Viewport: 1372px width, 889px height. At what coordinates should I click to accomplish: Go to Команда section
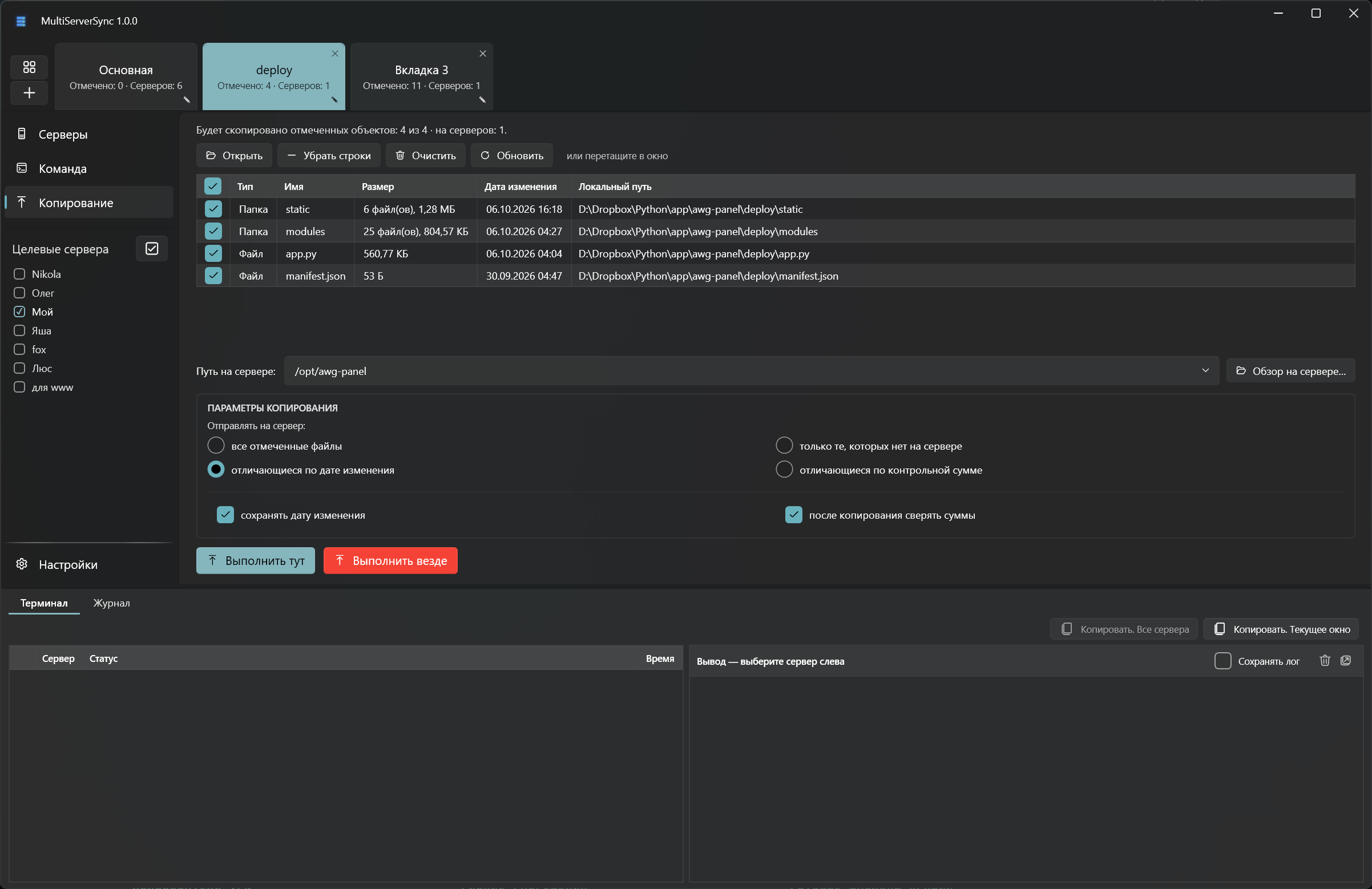(x=90, y=168)
